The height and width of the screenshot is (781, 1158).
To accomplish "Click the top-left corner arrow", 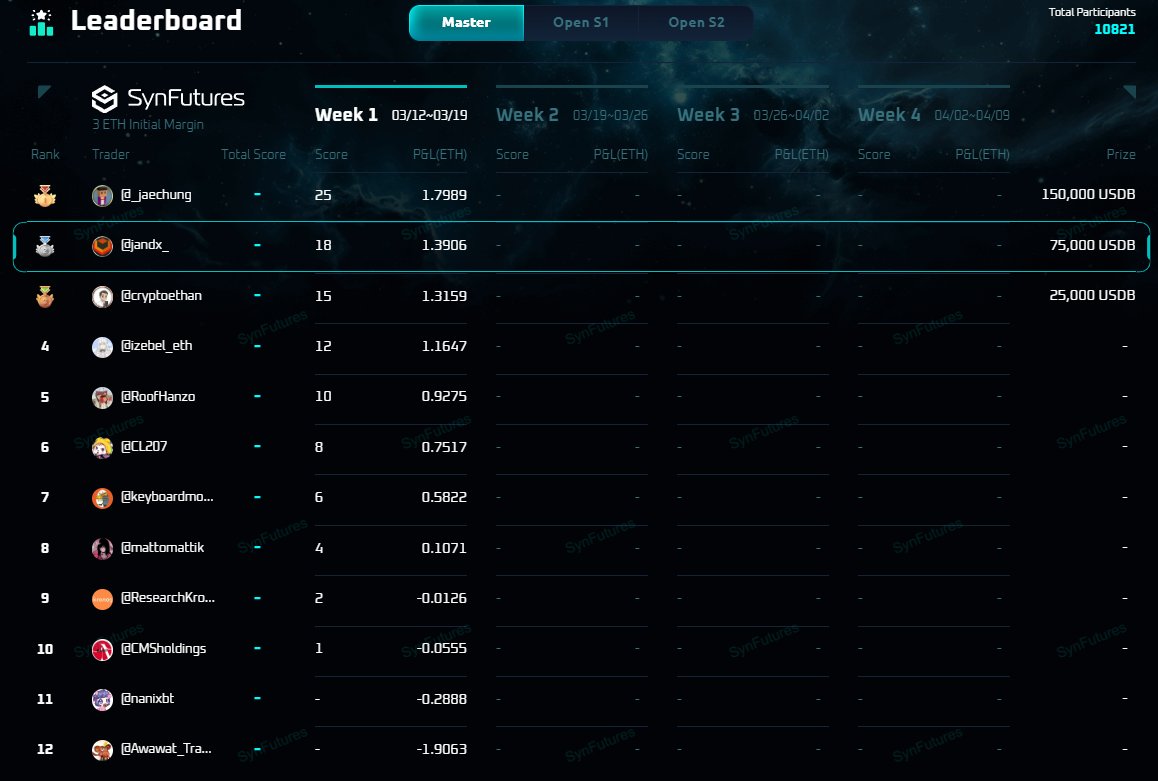I will point(44,92).
